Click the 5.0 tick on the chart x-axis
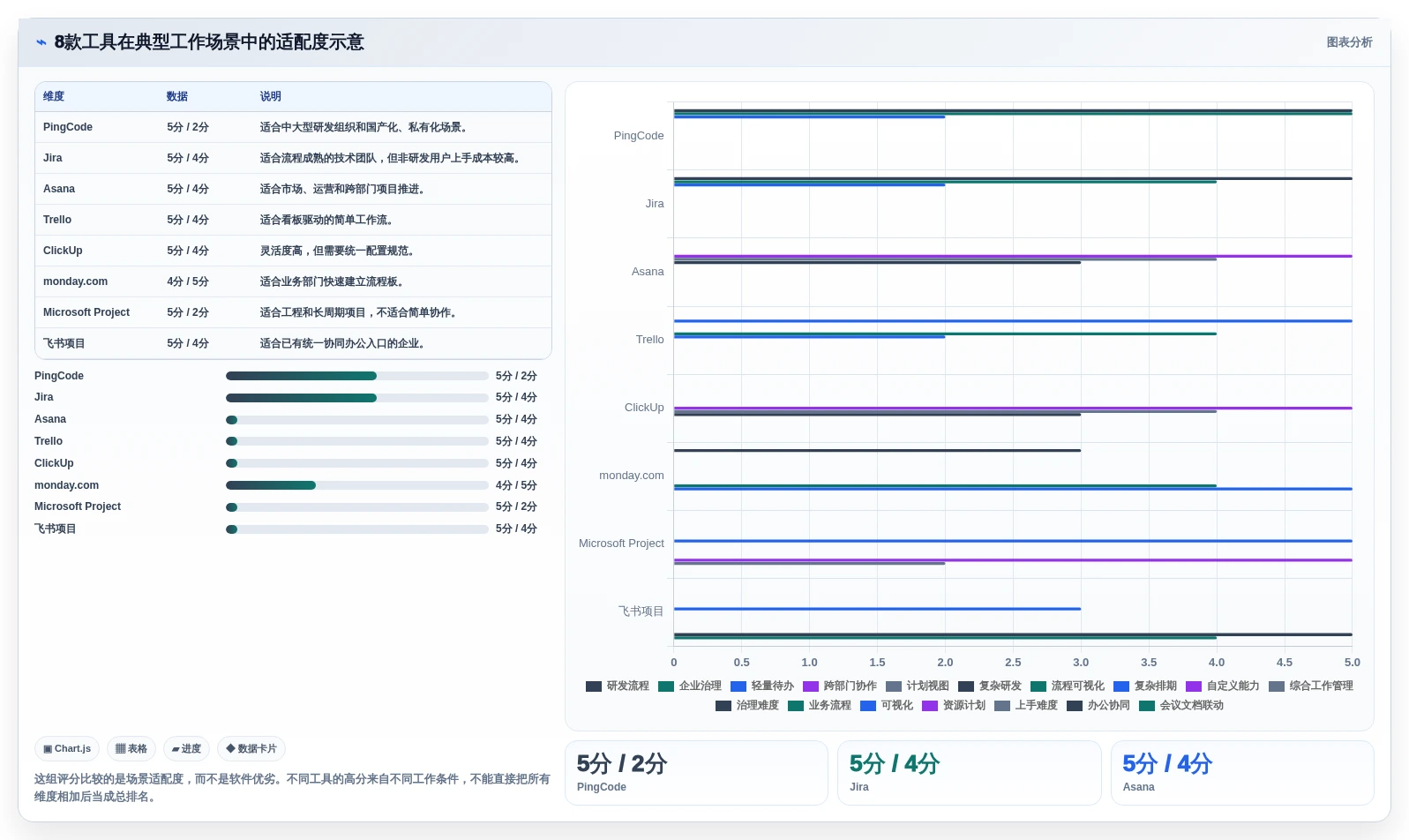The width and height of the screenshot is (1409, 840). click(1353, 663)
